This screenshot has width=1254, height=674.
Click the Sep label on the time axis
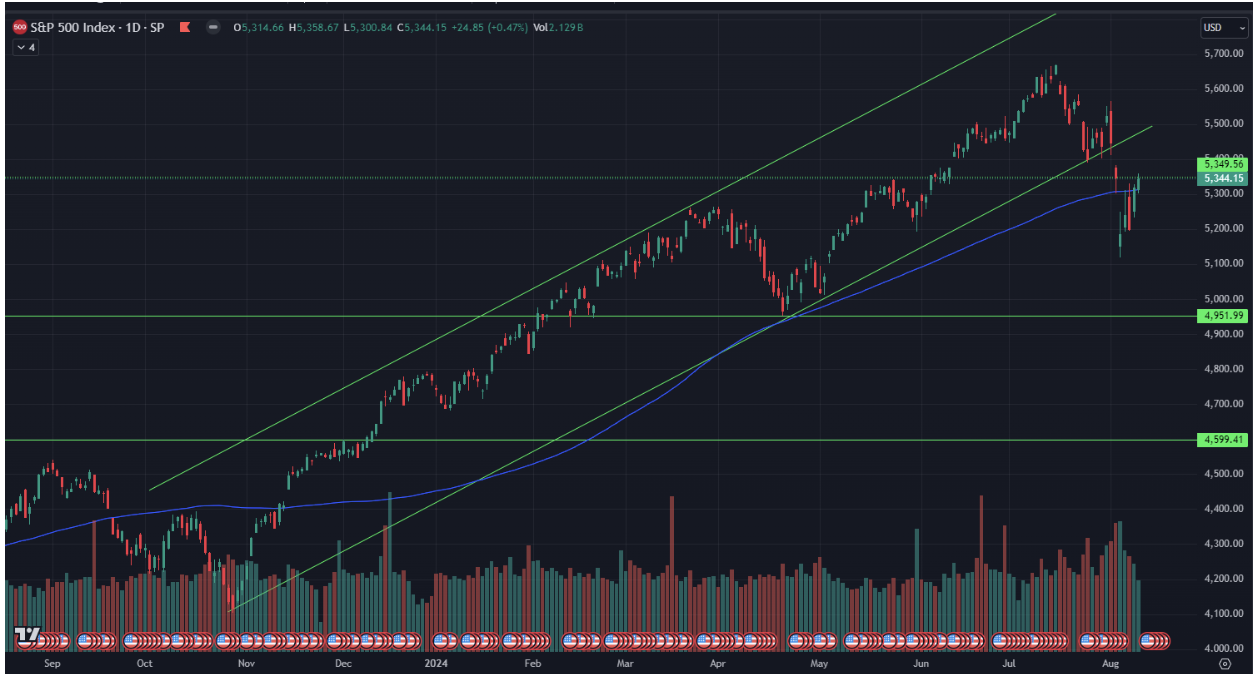[x=52, y=663]
